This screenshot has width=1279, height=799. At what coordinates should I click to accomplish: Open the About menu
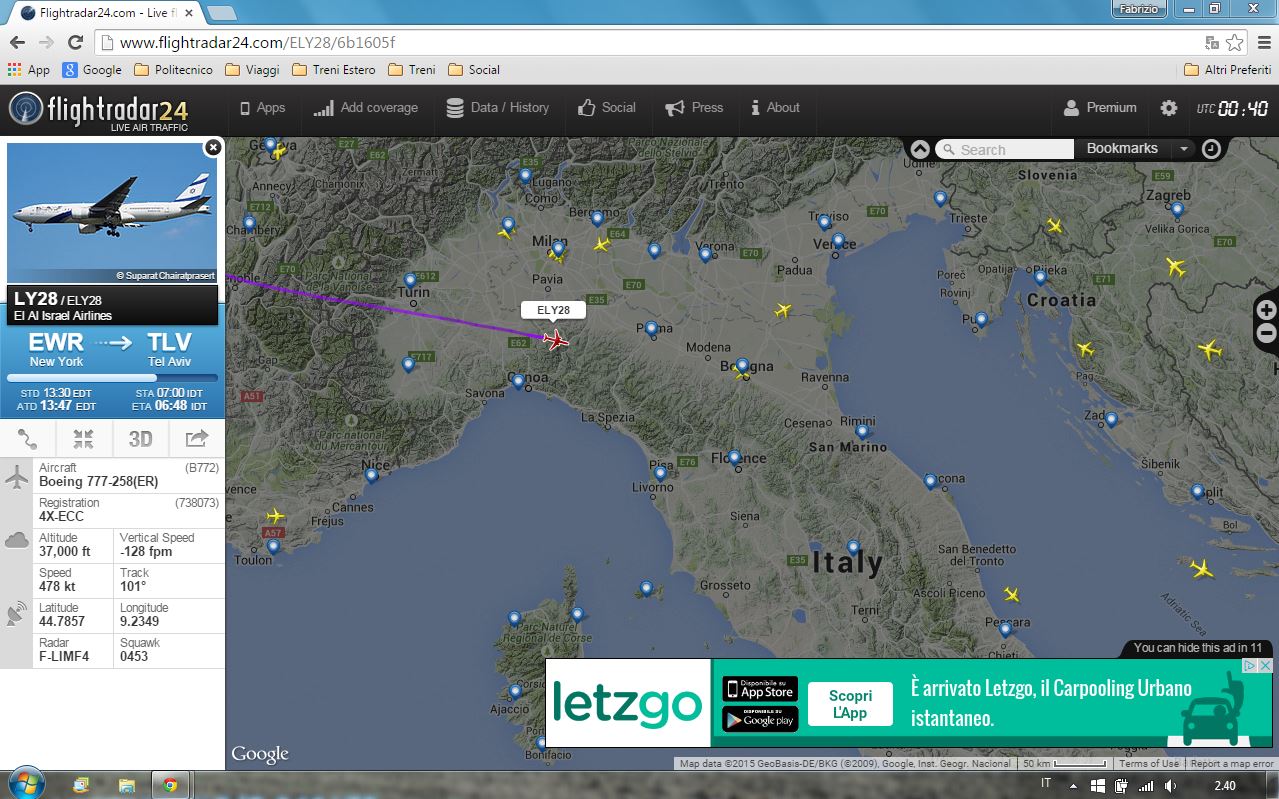tap(775, 108)
